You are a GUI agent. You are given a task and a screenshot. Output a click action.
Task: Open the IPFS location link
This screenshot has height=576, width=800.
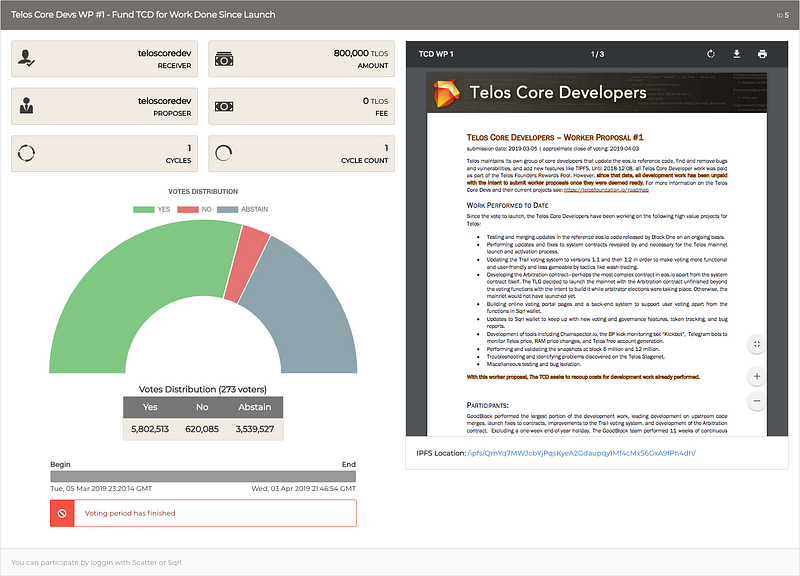[582, 453]
